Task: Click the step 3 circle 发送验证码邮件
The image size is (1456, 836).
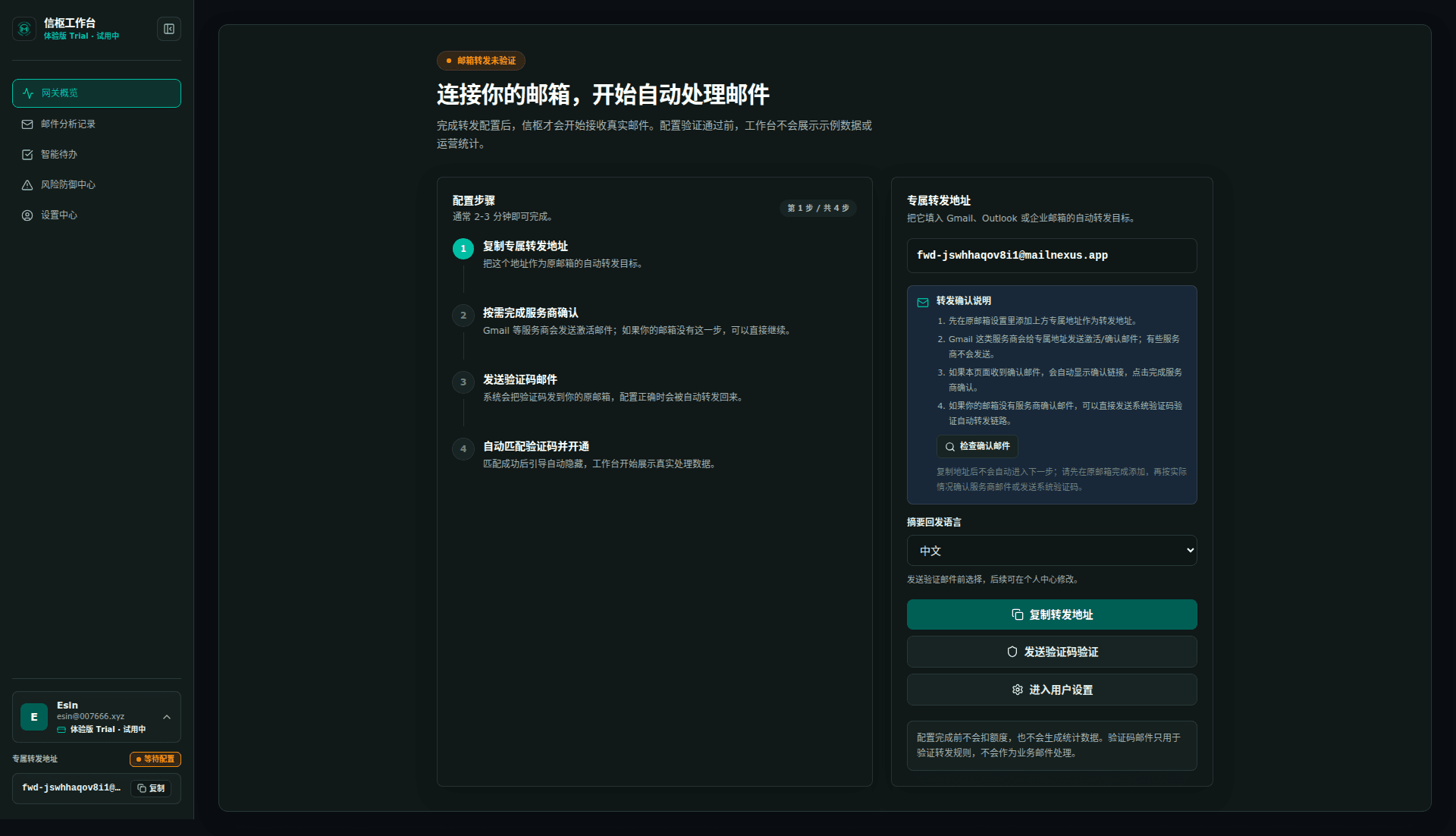Action: pyautogui.click(x=463, y=382)
